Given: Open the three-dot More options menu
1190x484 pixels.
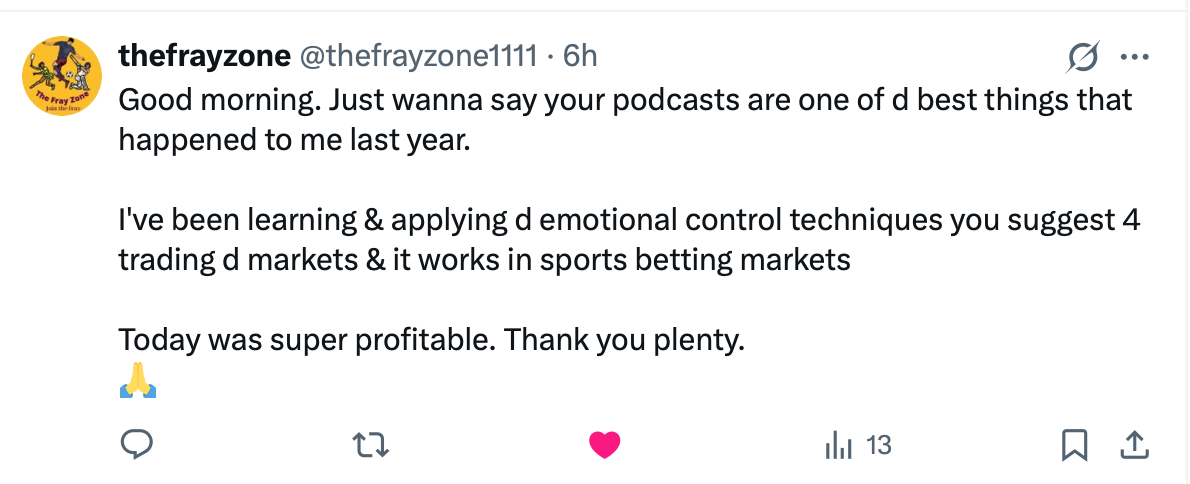Looking at the screenshot, I should (1135, 56).
